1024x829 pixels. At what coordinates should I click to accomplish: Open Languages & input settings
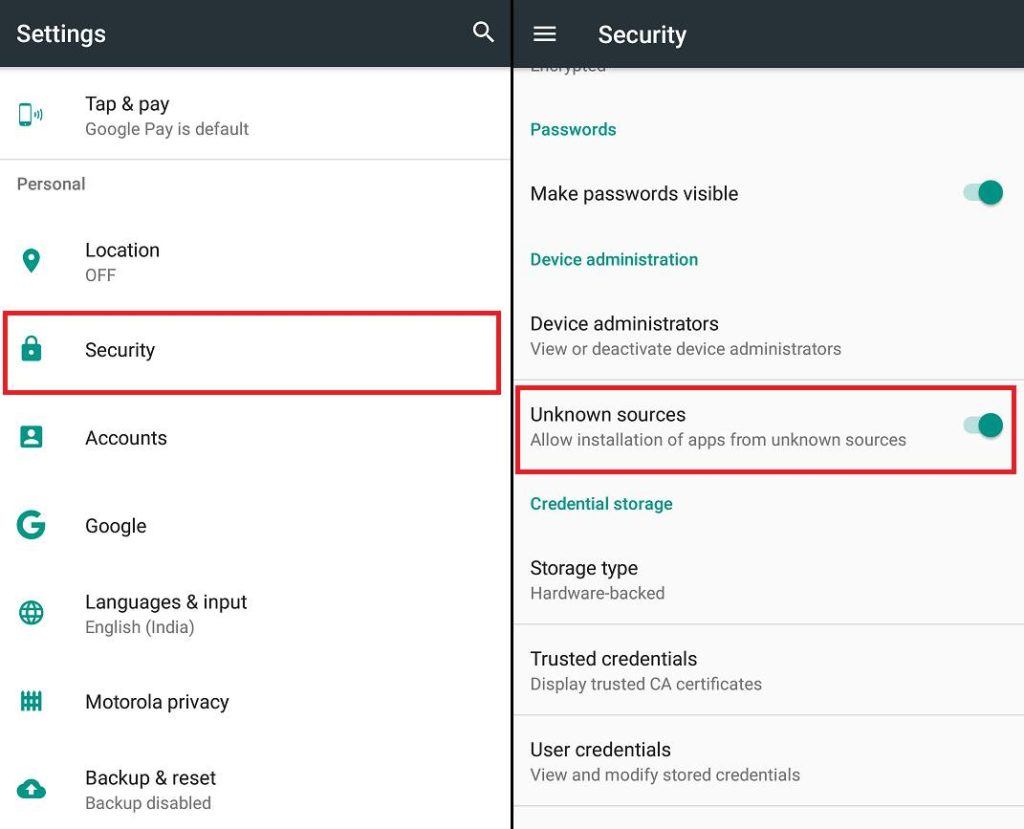coord(166,613)
